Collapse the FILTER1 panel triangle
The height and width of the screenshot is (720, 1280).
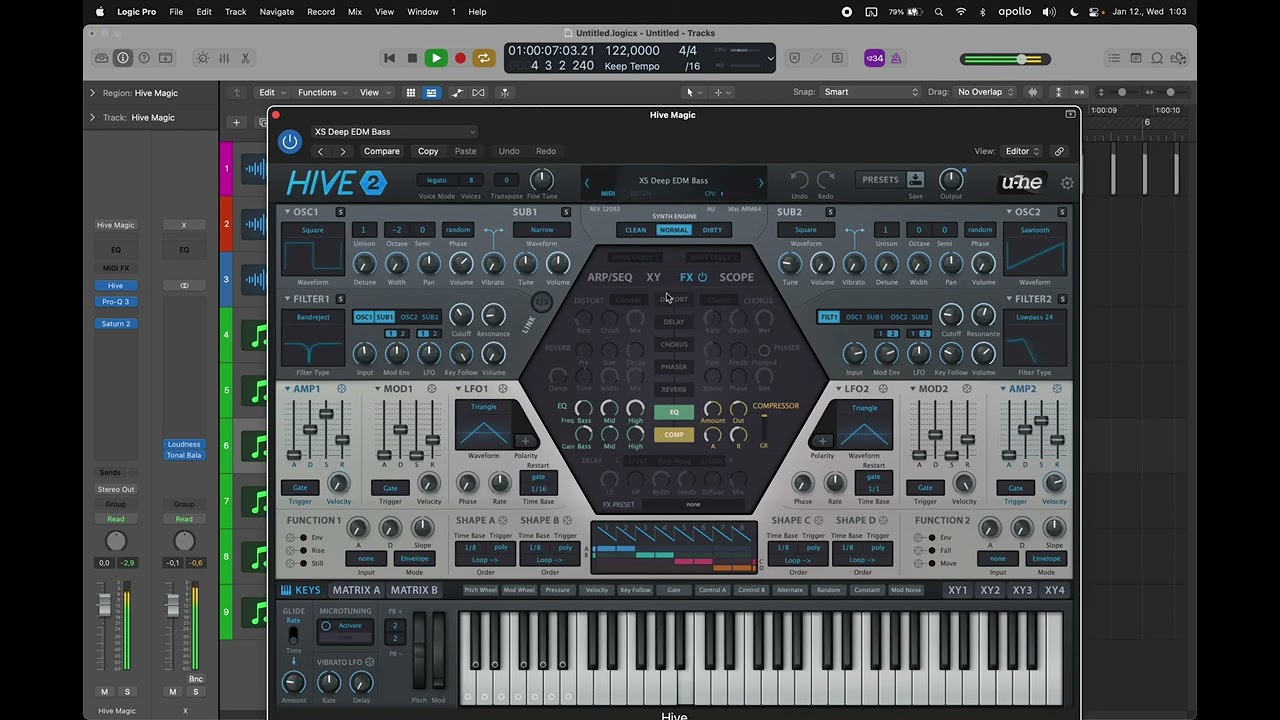coord(287,298)
